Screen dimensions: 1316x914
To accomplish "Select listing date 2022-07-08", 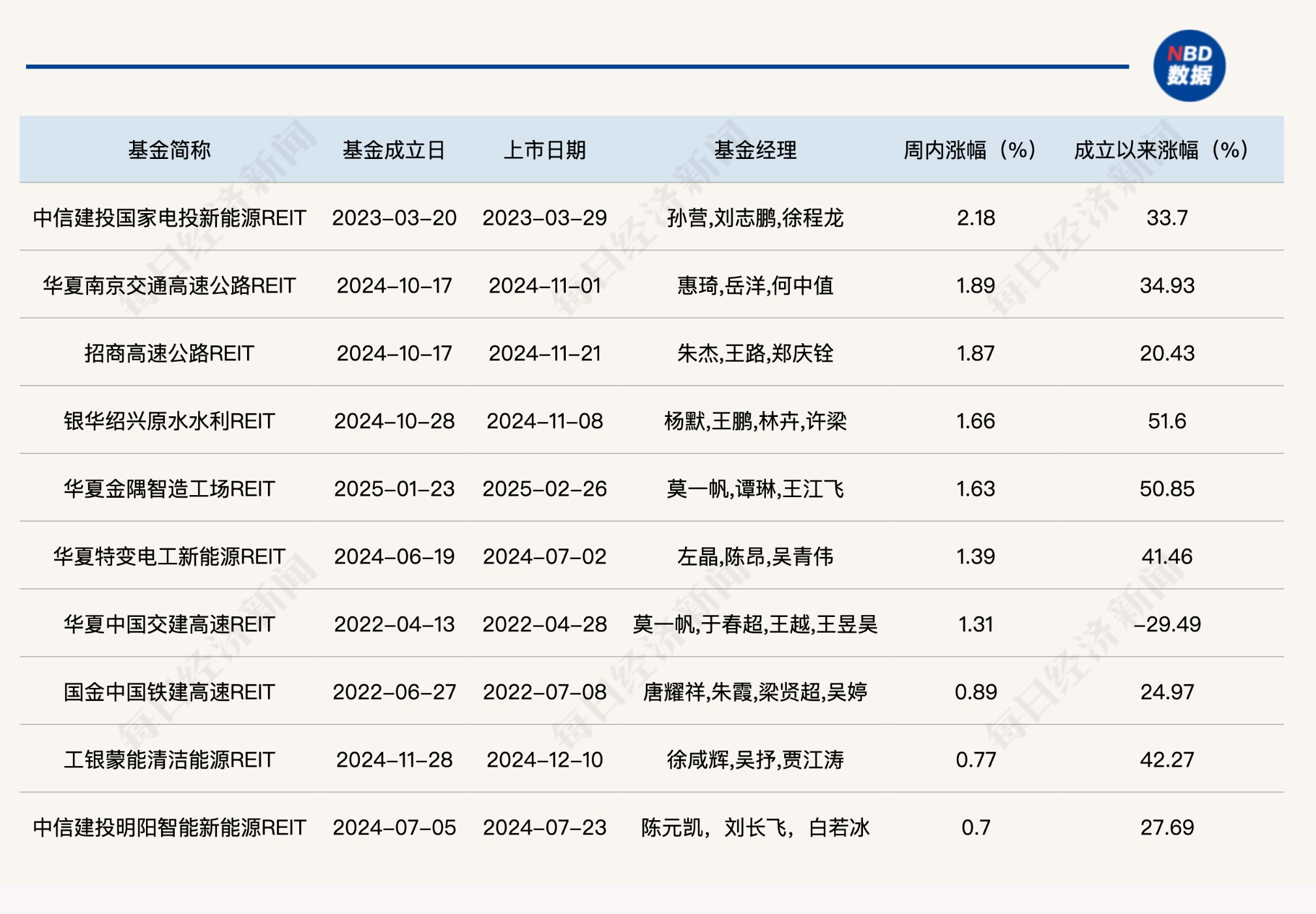I will [545, 692].
